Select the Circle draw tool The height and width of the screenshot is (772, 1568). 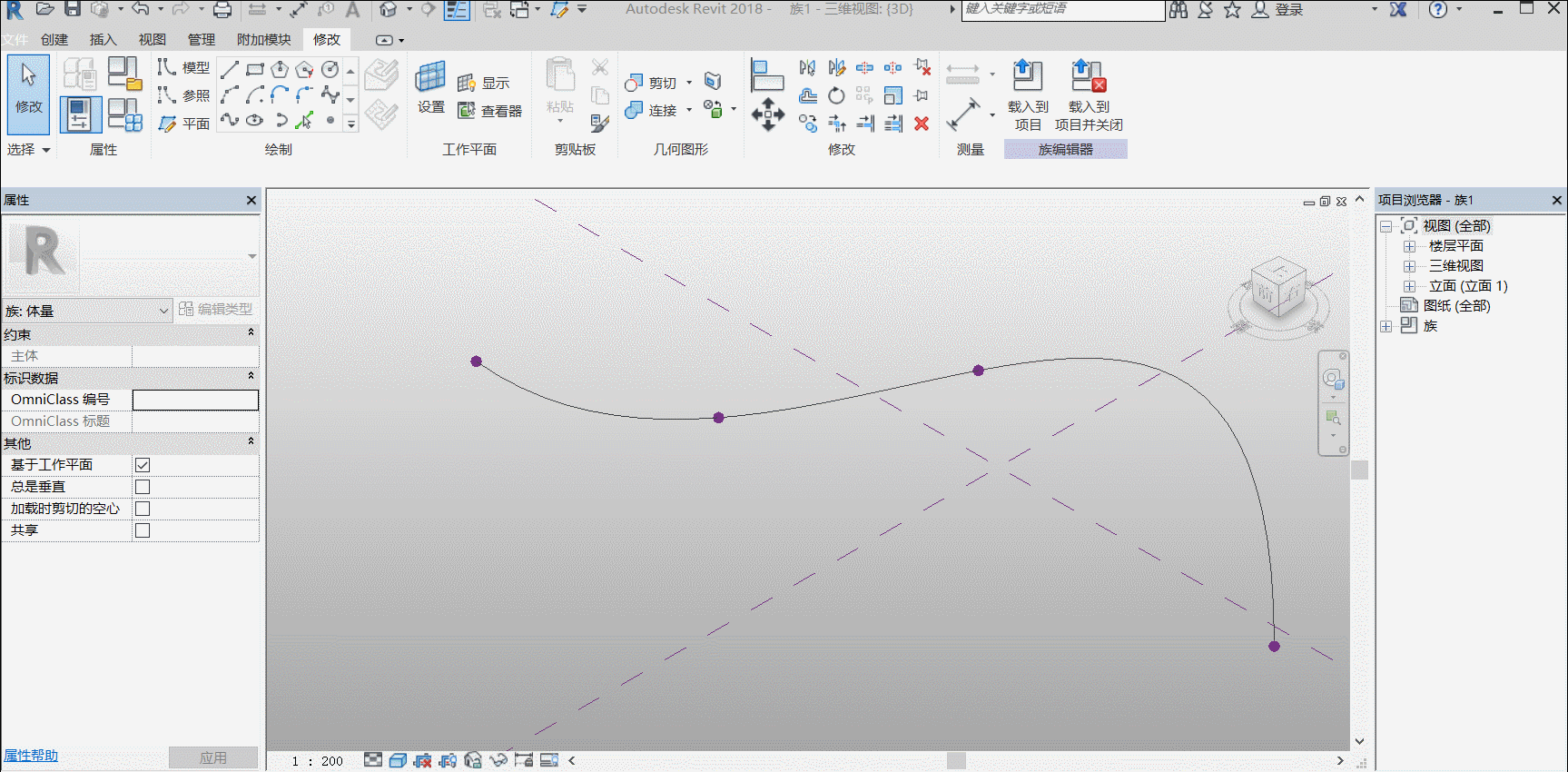(x=330, y=69)
